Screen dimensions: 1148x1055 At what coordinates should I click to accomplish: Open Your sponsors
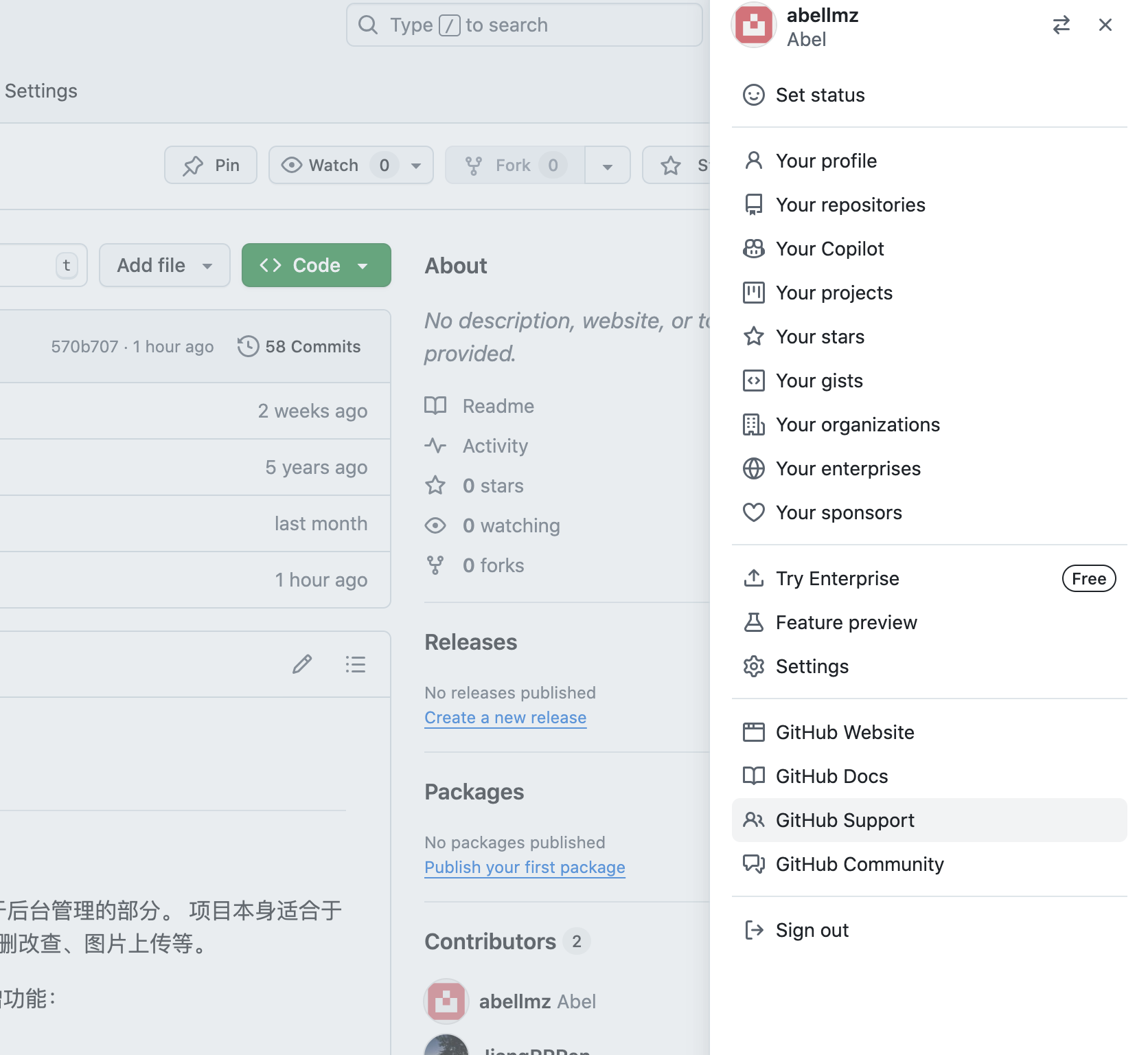pos(929,512)
